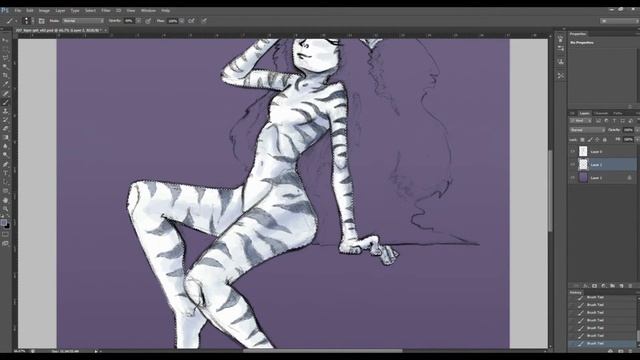The height and width of the screenshot is (360, 640).
Task: Select the Clone Stamp tool
Action: (x=5, y=111)
